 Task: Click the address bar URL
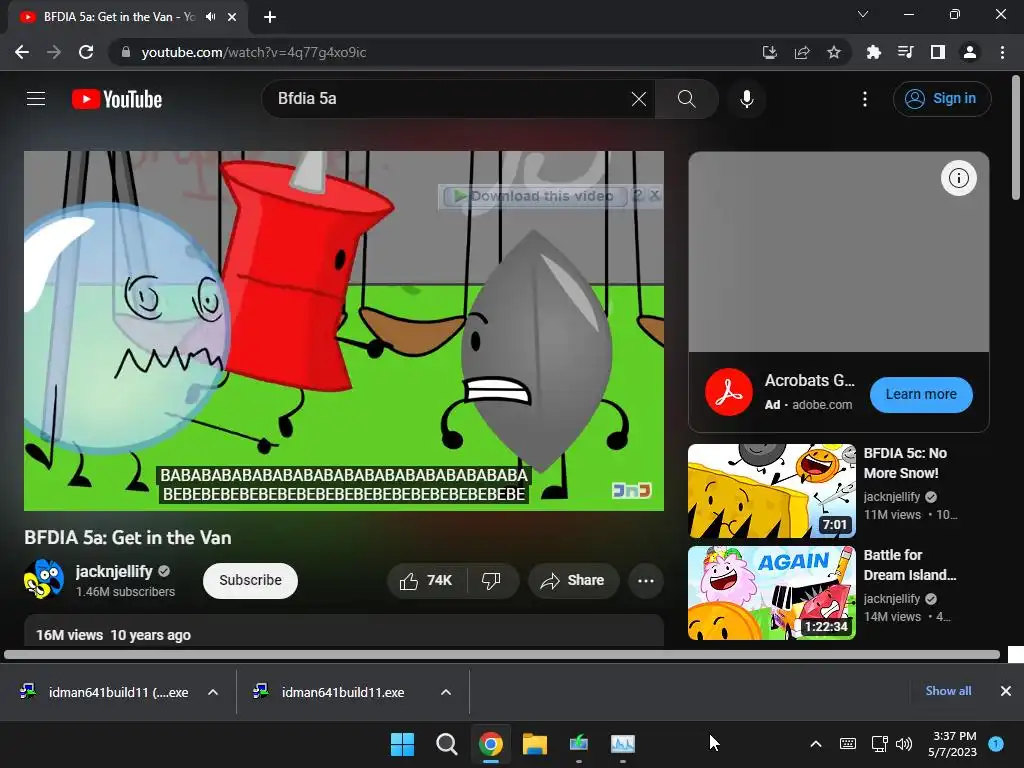(x=253, y=52)
